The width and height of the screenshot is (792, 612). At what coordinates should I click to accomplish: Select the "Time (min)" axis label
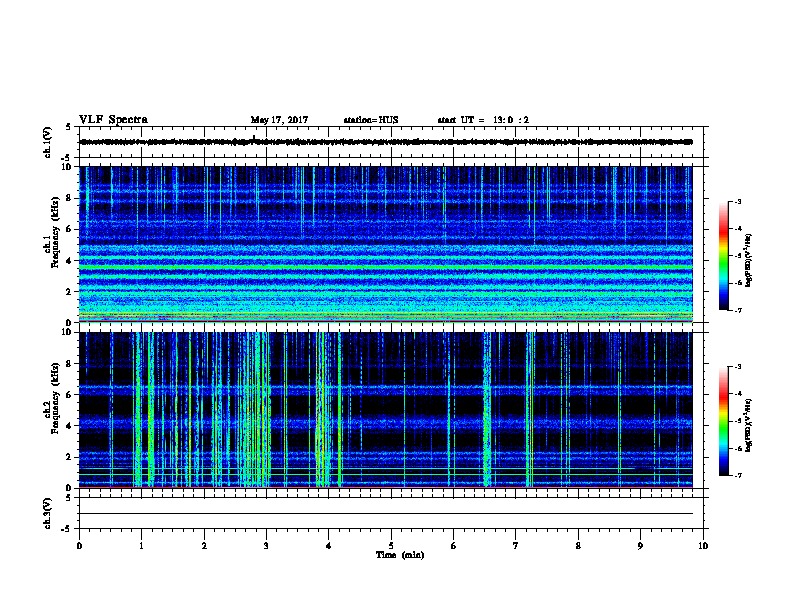click(400, 555)
